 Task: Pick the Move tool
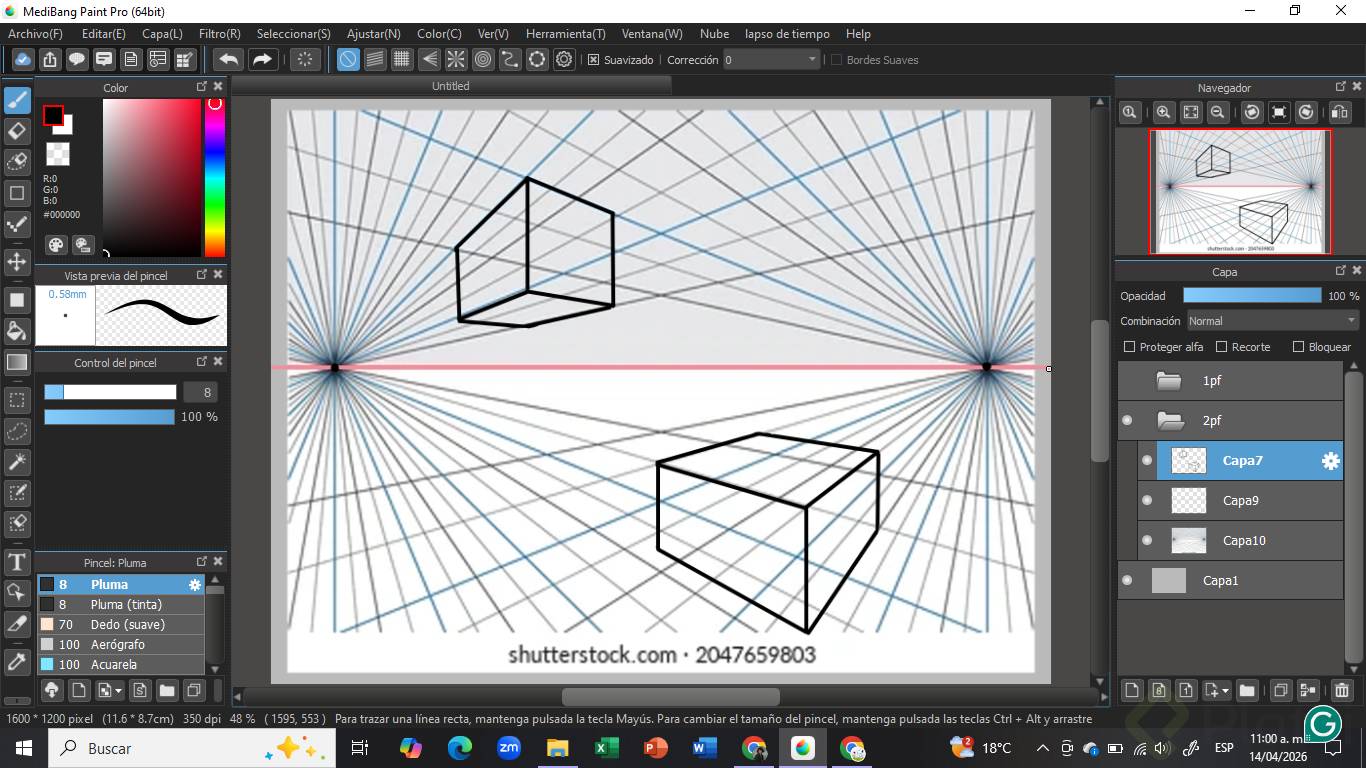(x=17, y=262)
